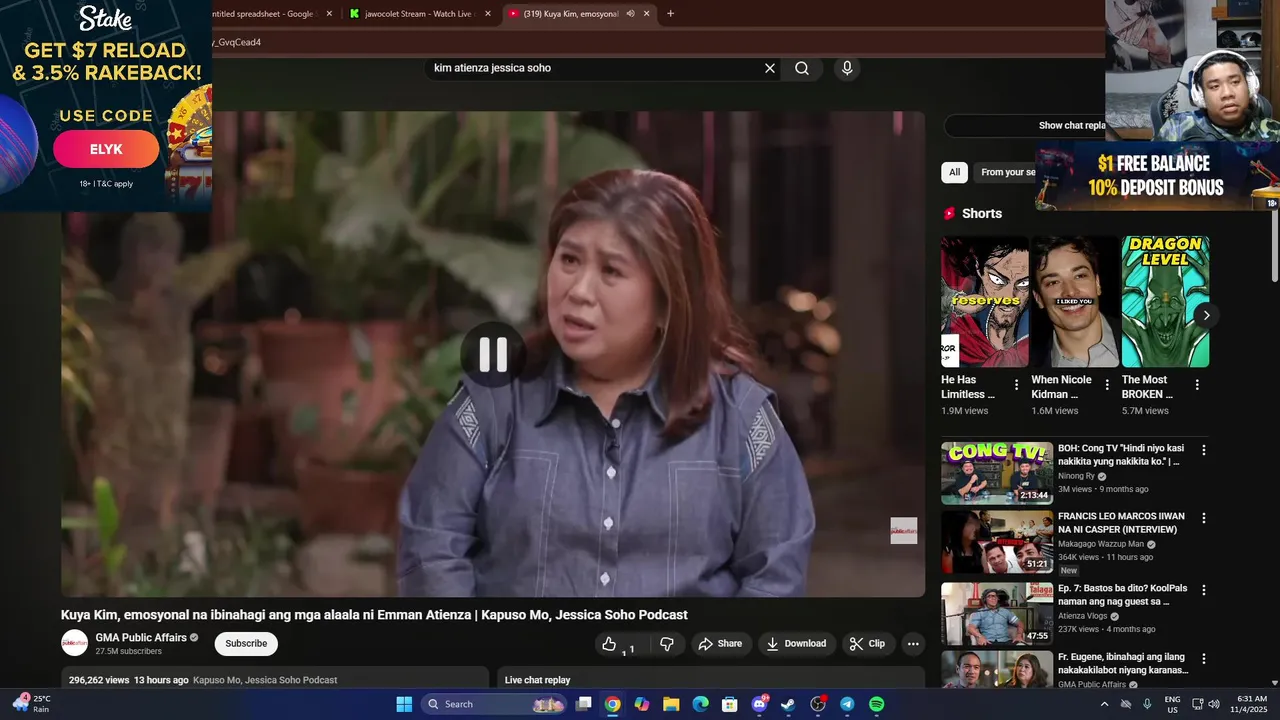Share the Kuya Kim video
This screenshot has width=1280, height=720.
[720, 644]
